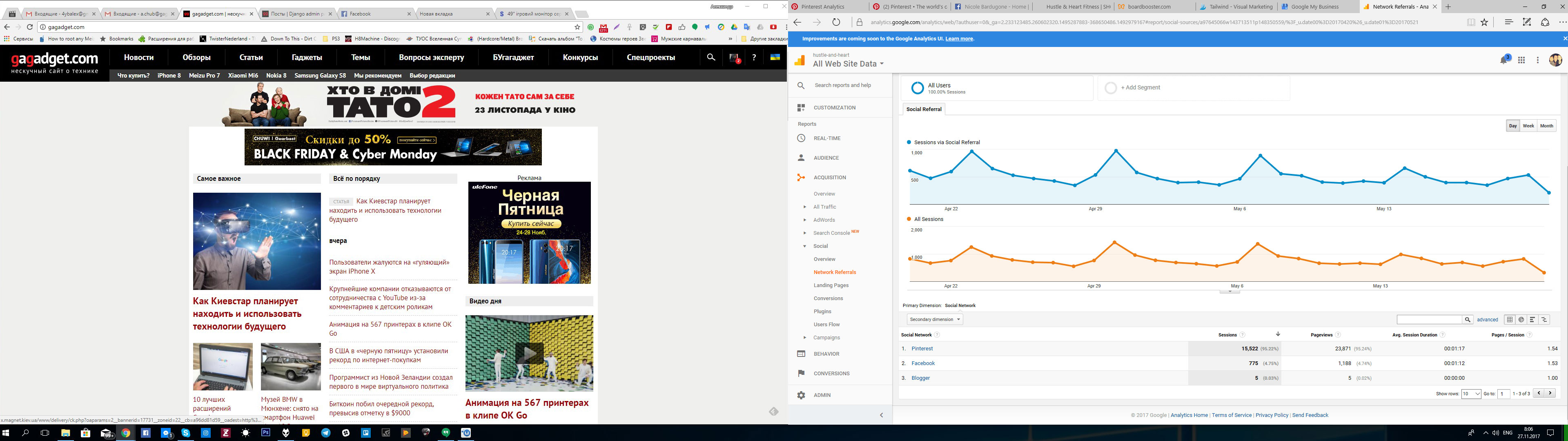The width and height of the screenshot is (1568, 441).
Task: Open the Facebook social network row link
Action: point(923,364)
